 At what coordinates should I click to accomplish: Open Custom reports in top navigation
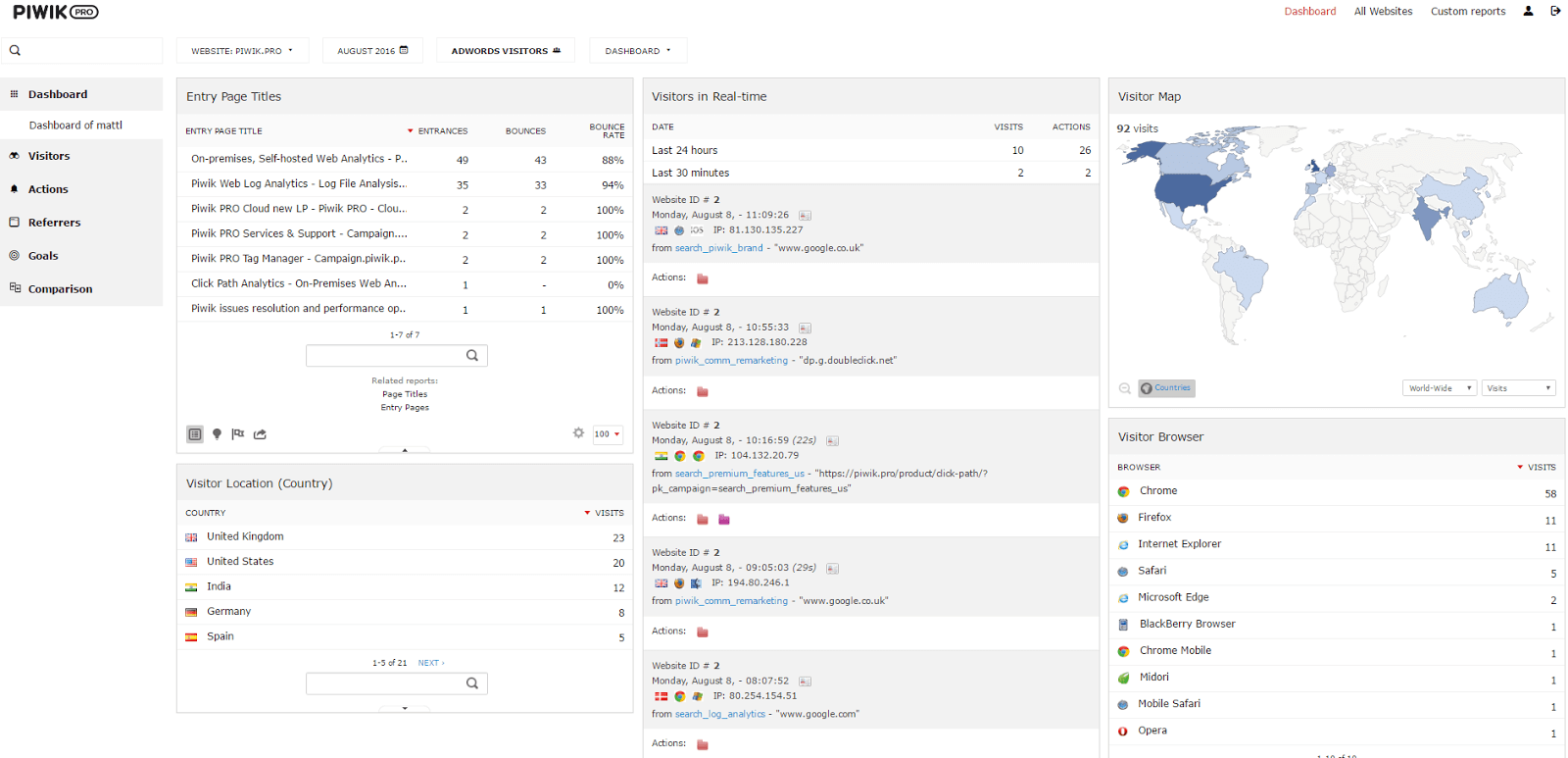click(1468, 12)
